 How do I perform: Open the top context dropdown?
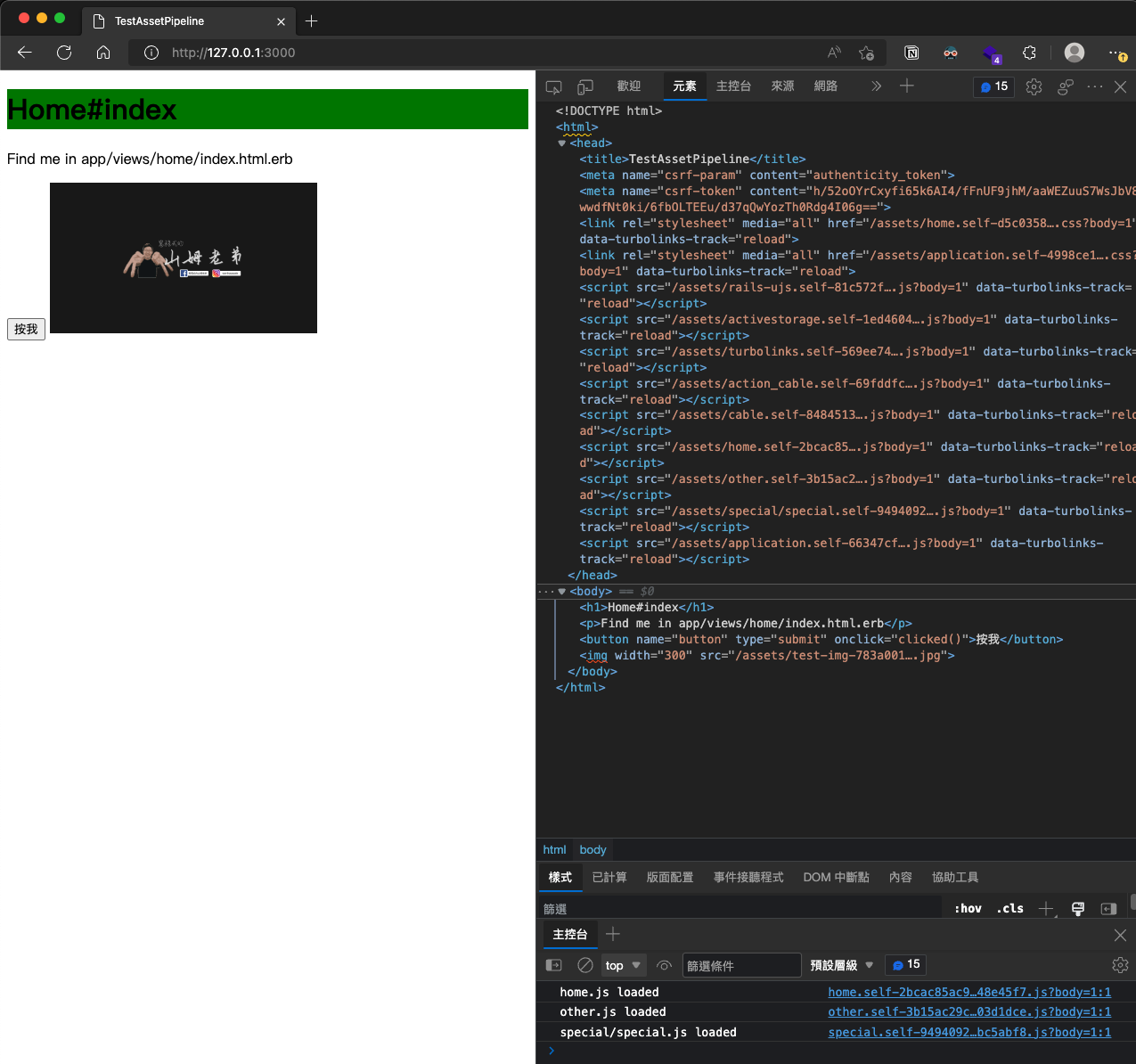pos(624,965)
